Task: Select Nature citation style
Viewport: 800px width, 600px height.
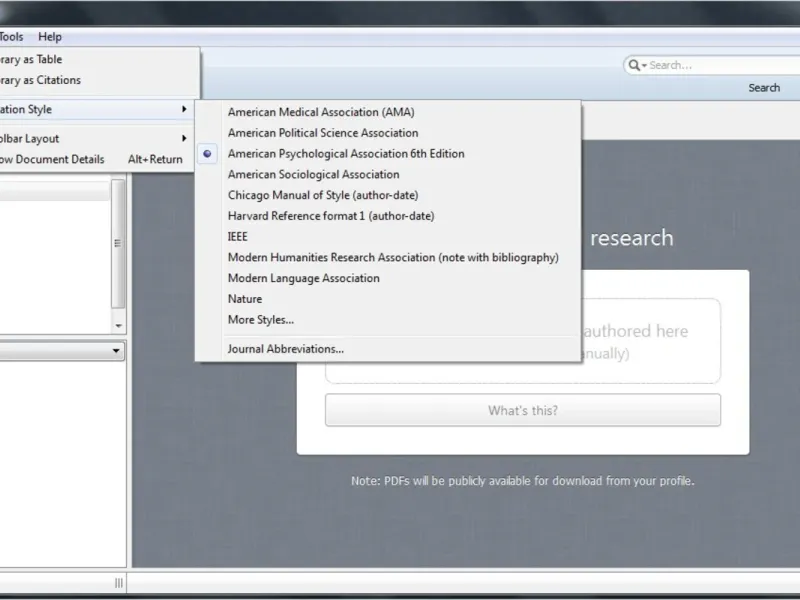Action: pos(388,299)
